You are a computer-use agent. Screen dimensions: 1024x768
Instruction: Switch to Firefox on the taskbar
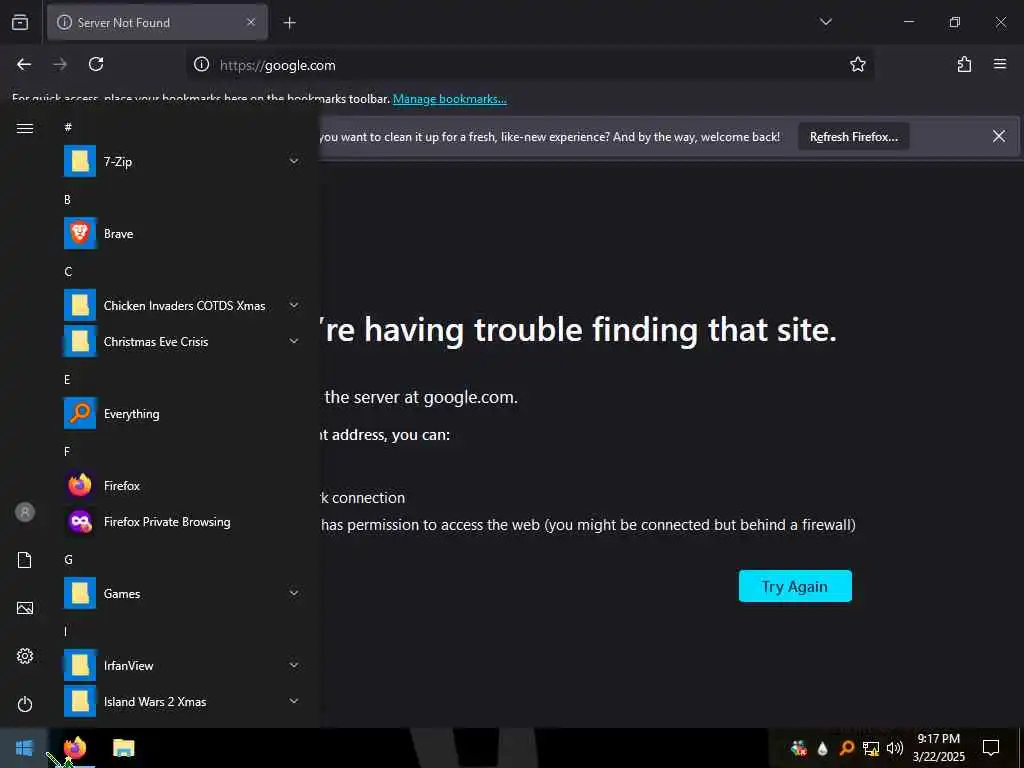tap(76, 748)
